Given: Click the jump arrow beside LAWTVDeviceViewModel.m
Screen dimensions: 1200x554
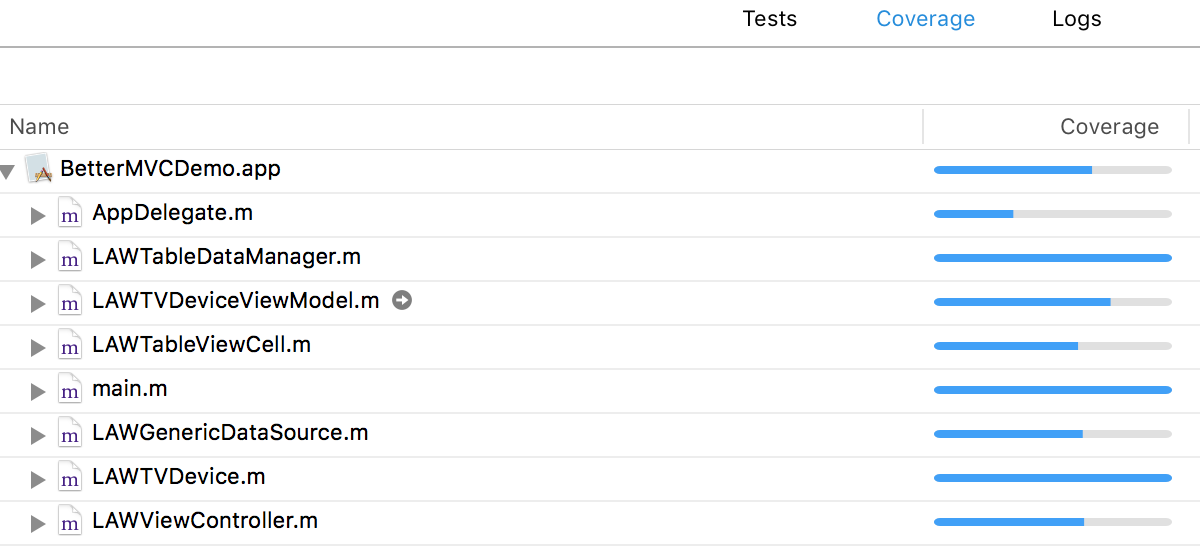Looking at the screenshot, I should click(402, 300).
